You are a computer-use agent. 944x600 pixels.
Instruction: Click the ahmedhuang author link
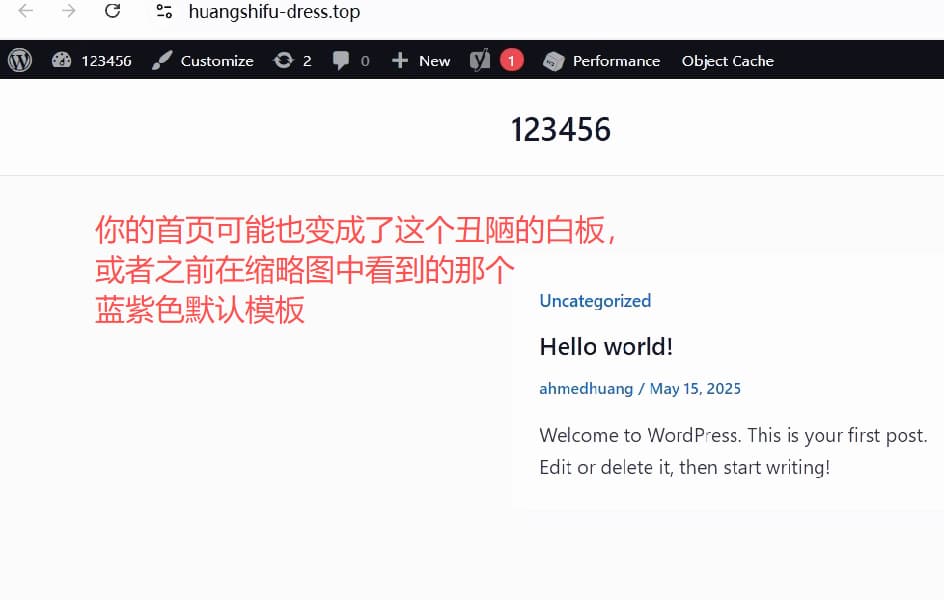click(586, 389)
